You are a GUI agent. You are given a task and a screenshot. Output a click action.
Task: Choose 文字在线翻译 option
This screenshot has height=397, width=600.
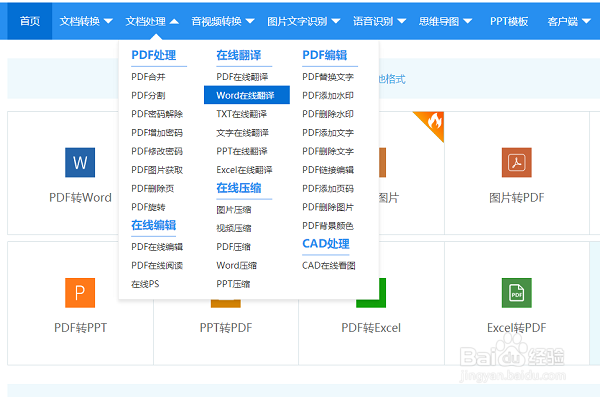click(242, 133)
